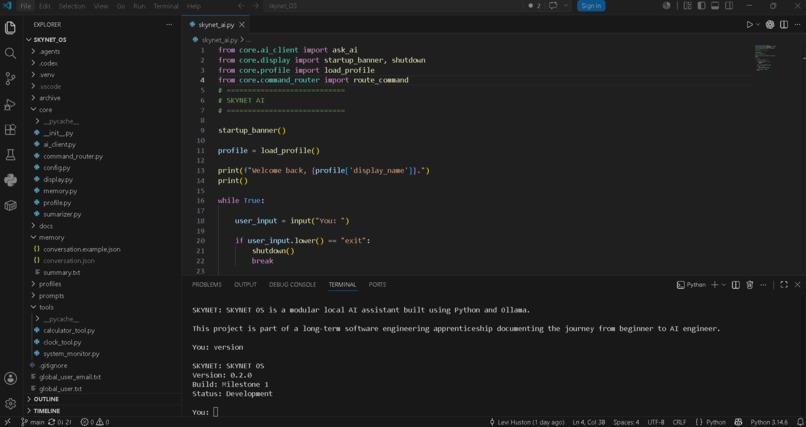Click the editor minimap
The height and width of the screenshot is (427, 806).
pos(767,58)
